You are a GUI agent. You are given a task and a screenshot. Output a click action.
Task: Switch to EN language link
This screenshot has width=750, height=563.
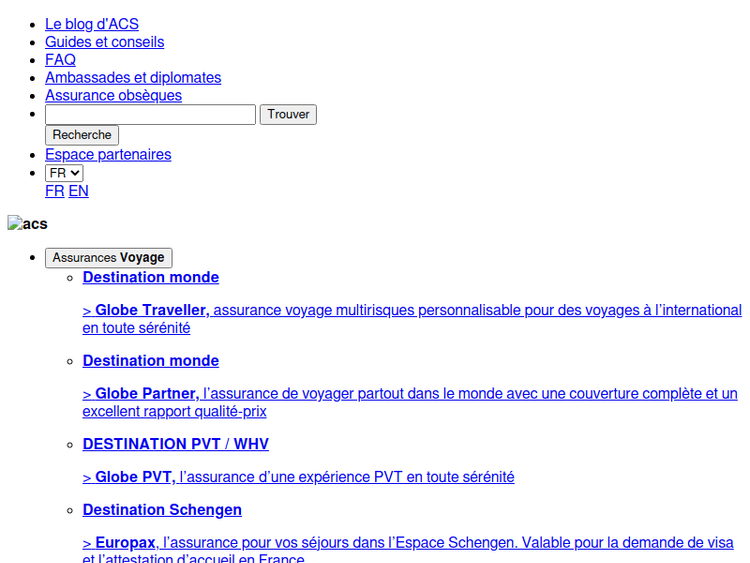pyautogui.click(x=78, y=191)
